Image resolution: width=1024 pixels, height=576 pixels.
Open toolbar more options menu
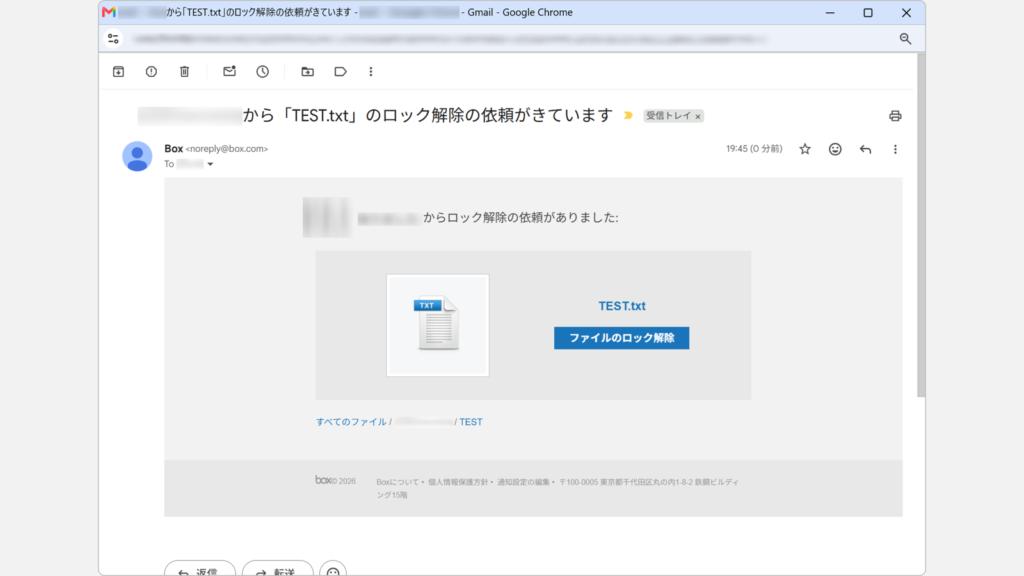371,72
